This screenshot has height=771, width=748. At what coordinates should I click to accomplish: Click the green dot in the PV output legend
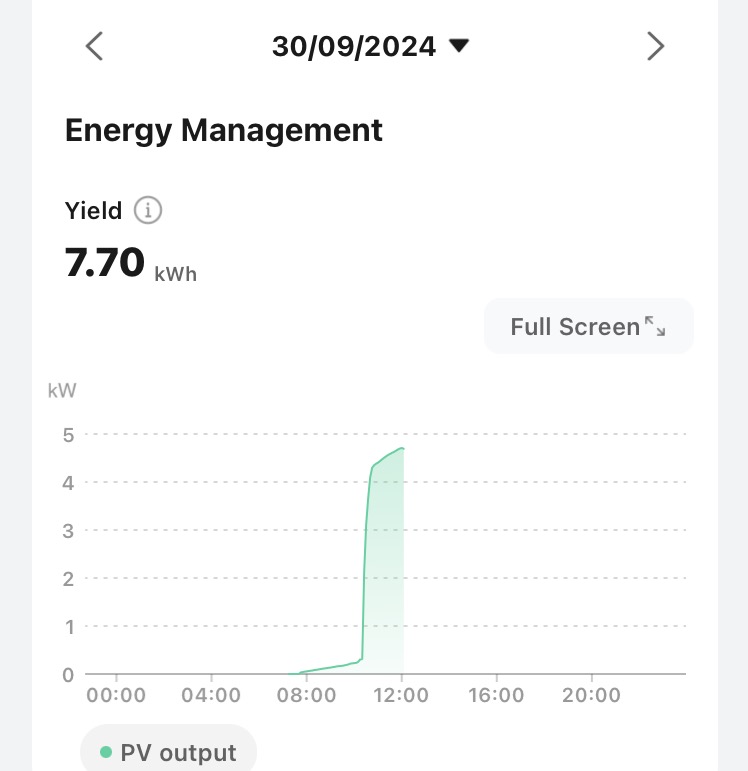106,752
